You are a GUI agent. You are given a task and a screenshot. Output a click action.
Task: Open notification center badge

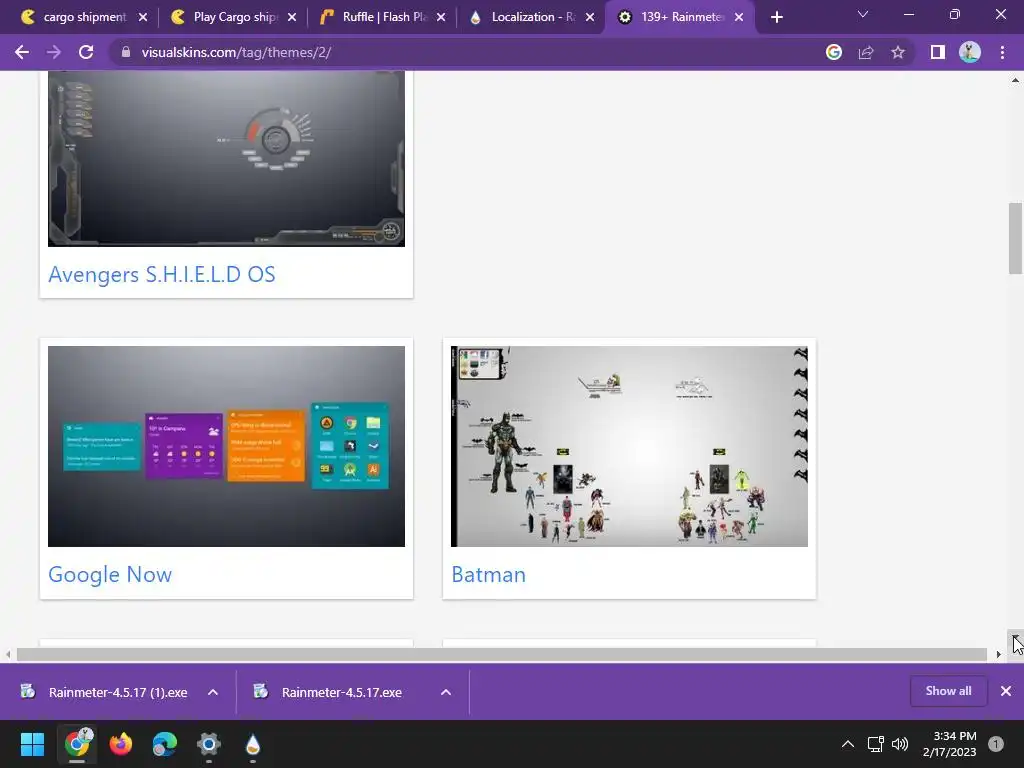996,744
